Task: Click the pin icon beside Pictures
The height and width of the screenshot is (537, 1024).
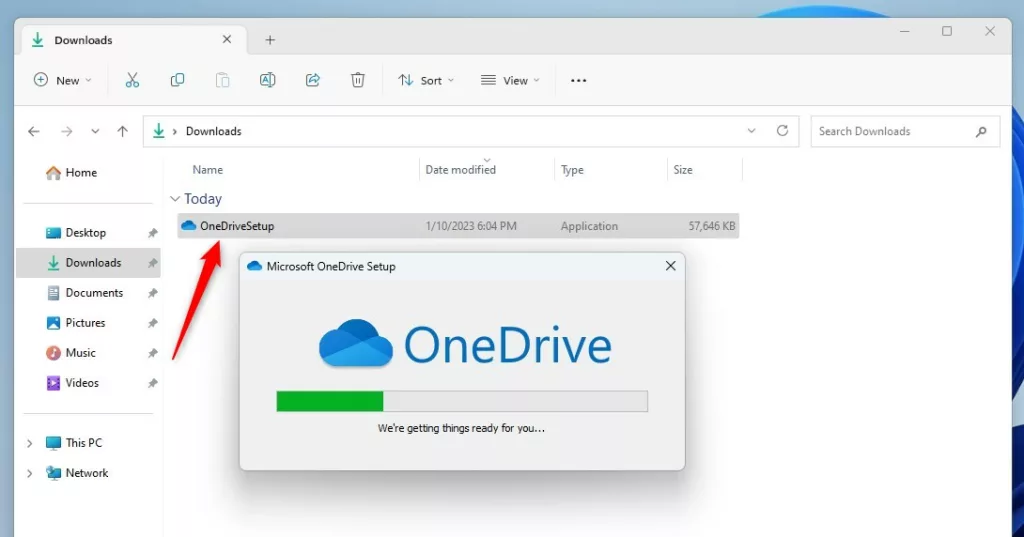Action: point(152,323)
